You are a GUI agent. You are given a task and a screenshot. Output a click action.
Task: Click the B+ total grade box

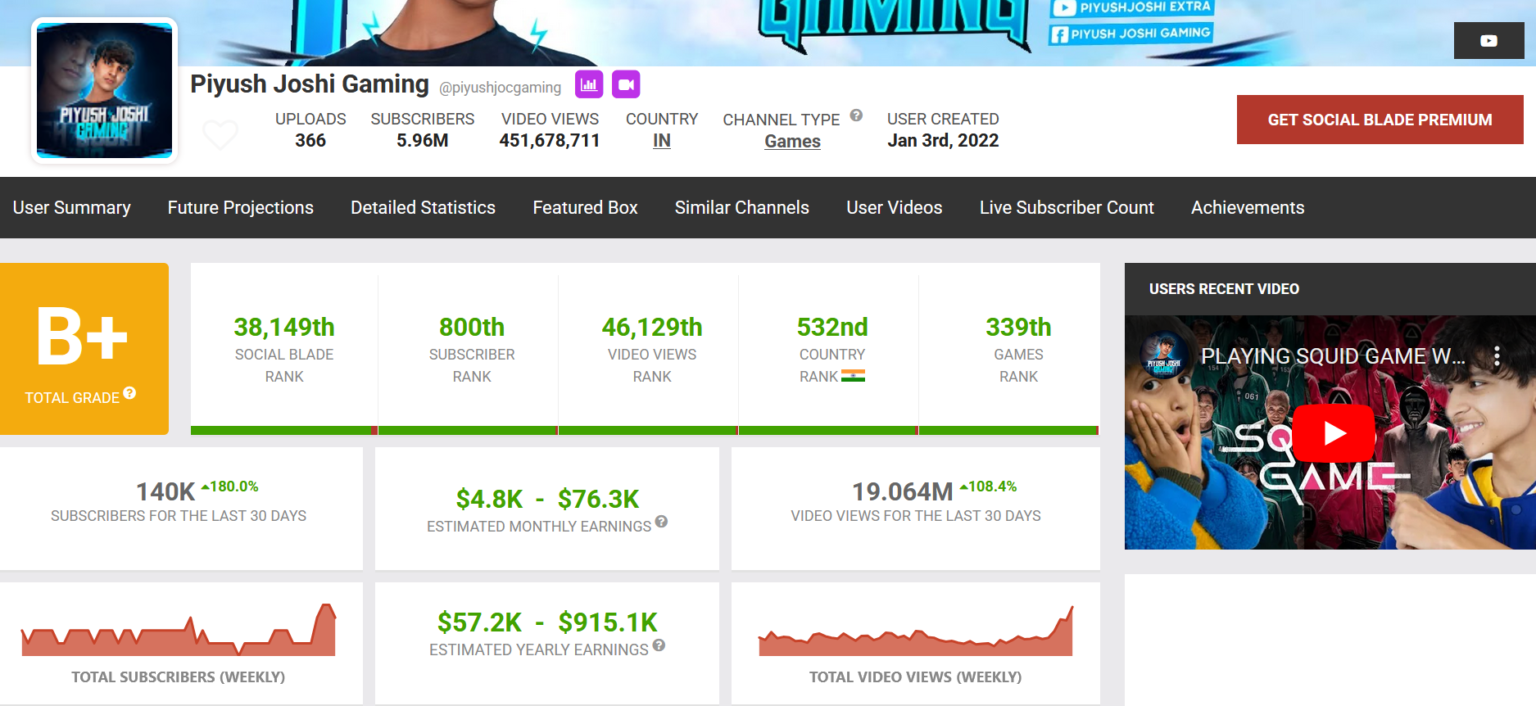tap(84, 349)
